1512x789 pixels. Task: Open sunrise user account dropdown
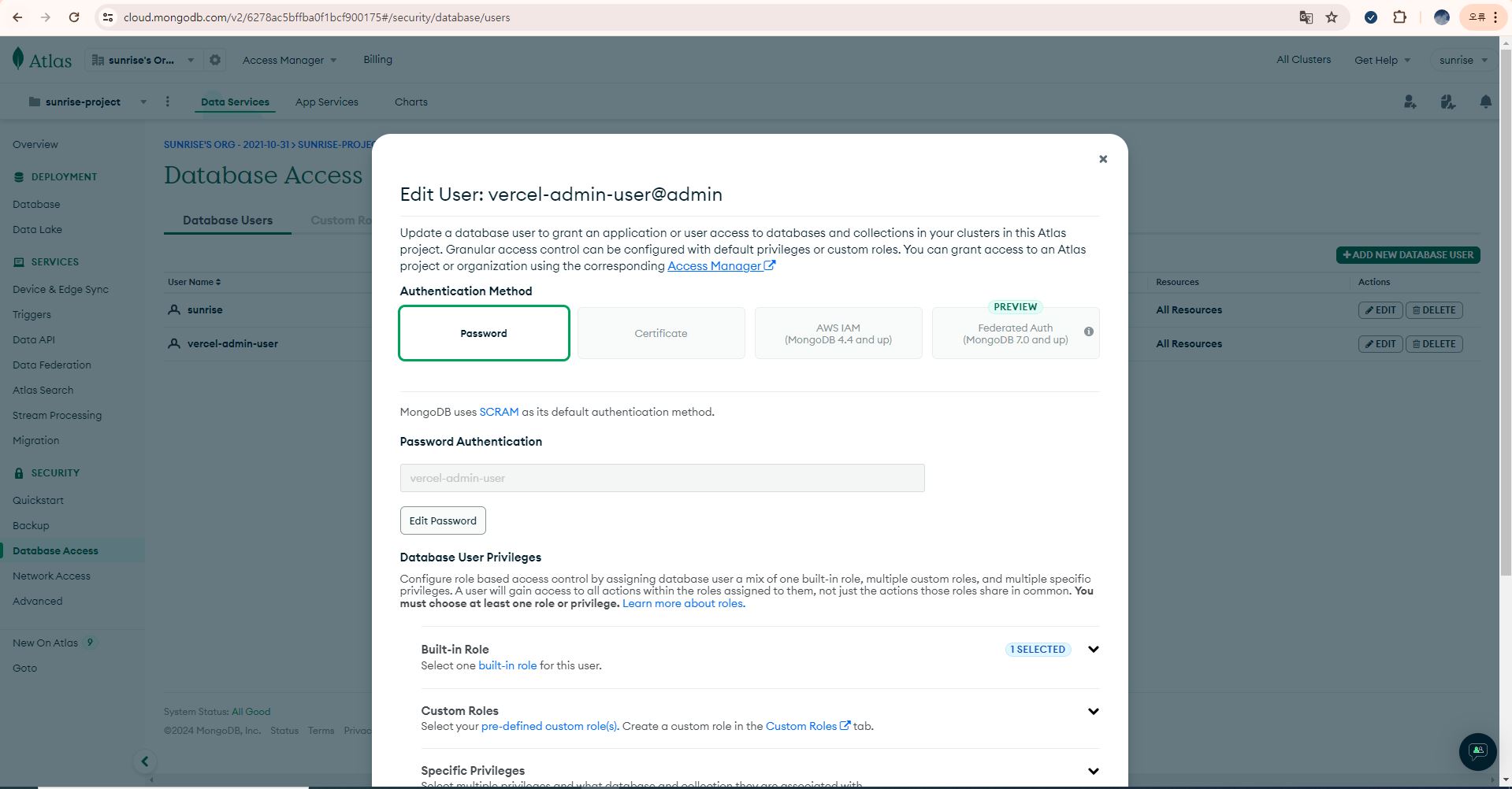(x=1463, y=60)
